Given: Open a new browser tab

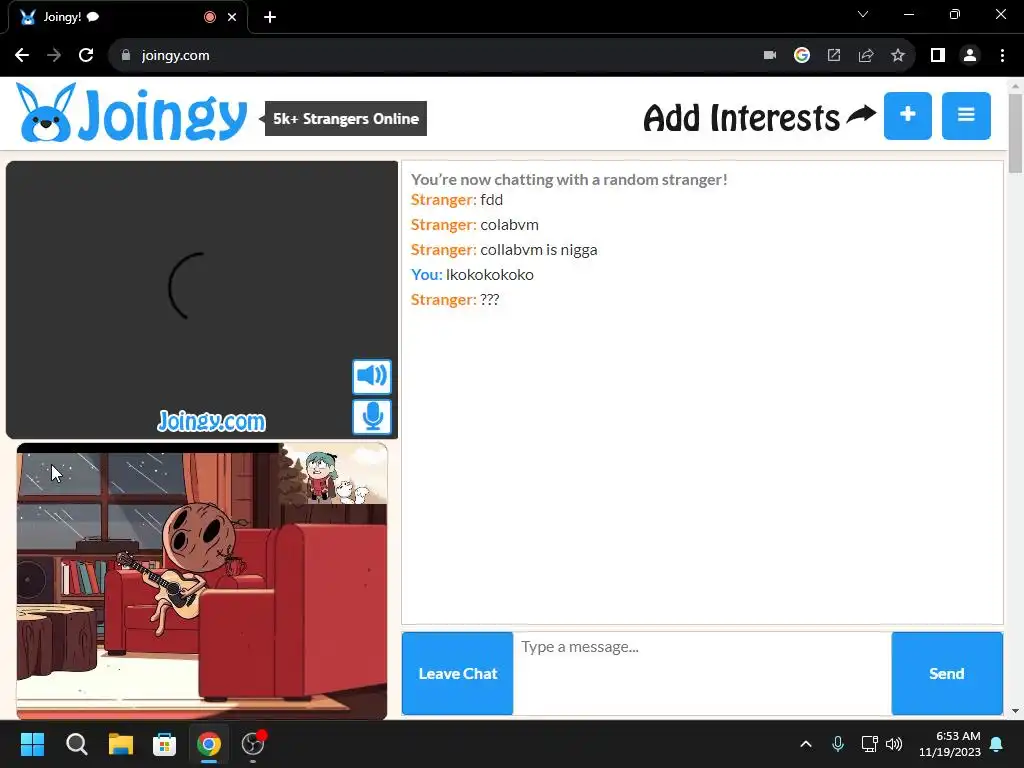Looking at the screenshot, I should click(270, 17).
